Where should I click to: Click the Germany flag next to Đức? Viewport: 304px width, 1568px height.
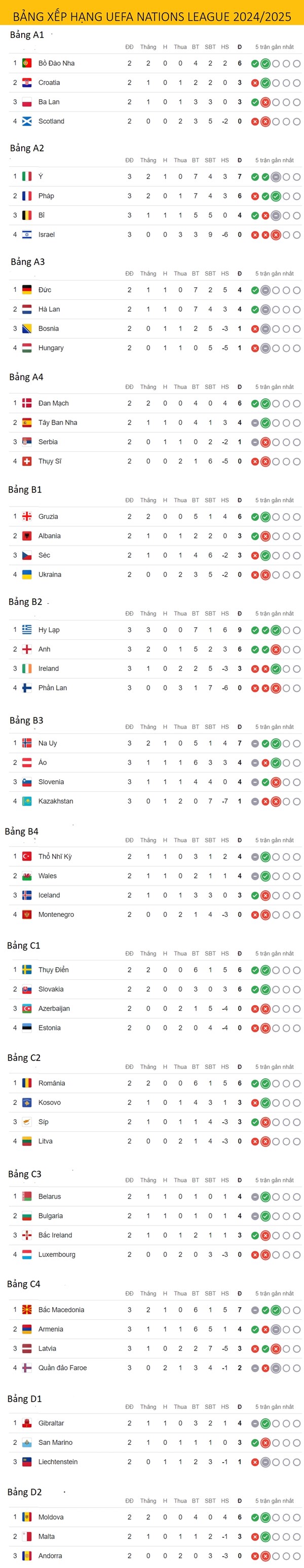coord(27,290)
